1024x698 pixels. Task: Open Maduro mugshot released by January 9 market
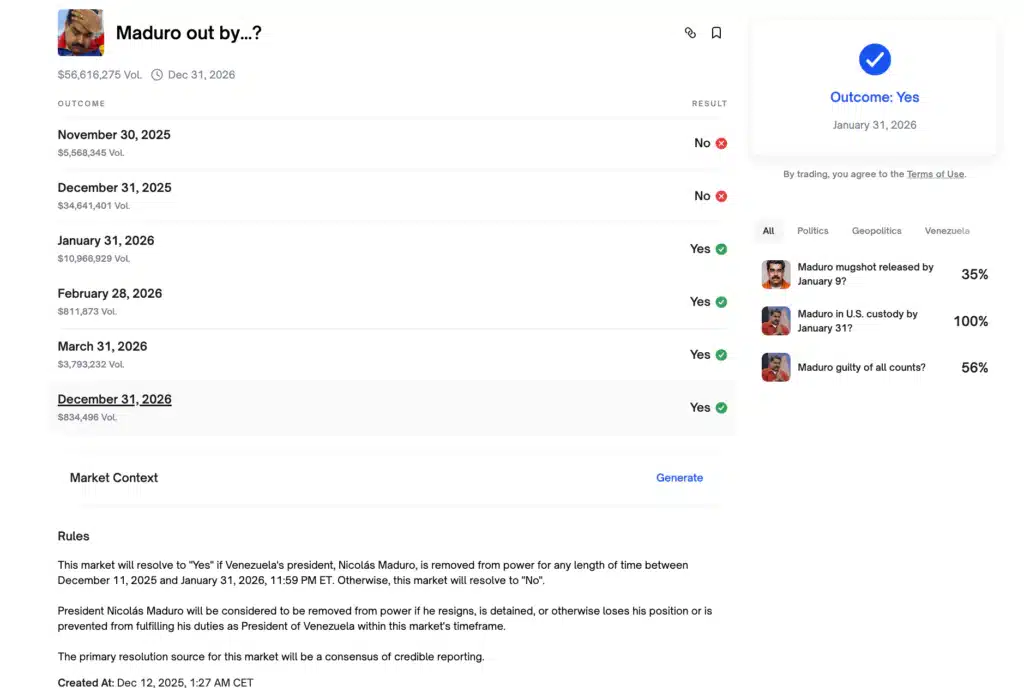click(x=865, y=274)
